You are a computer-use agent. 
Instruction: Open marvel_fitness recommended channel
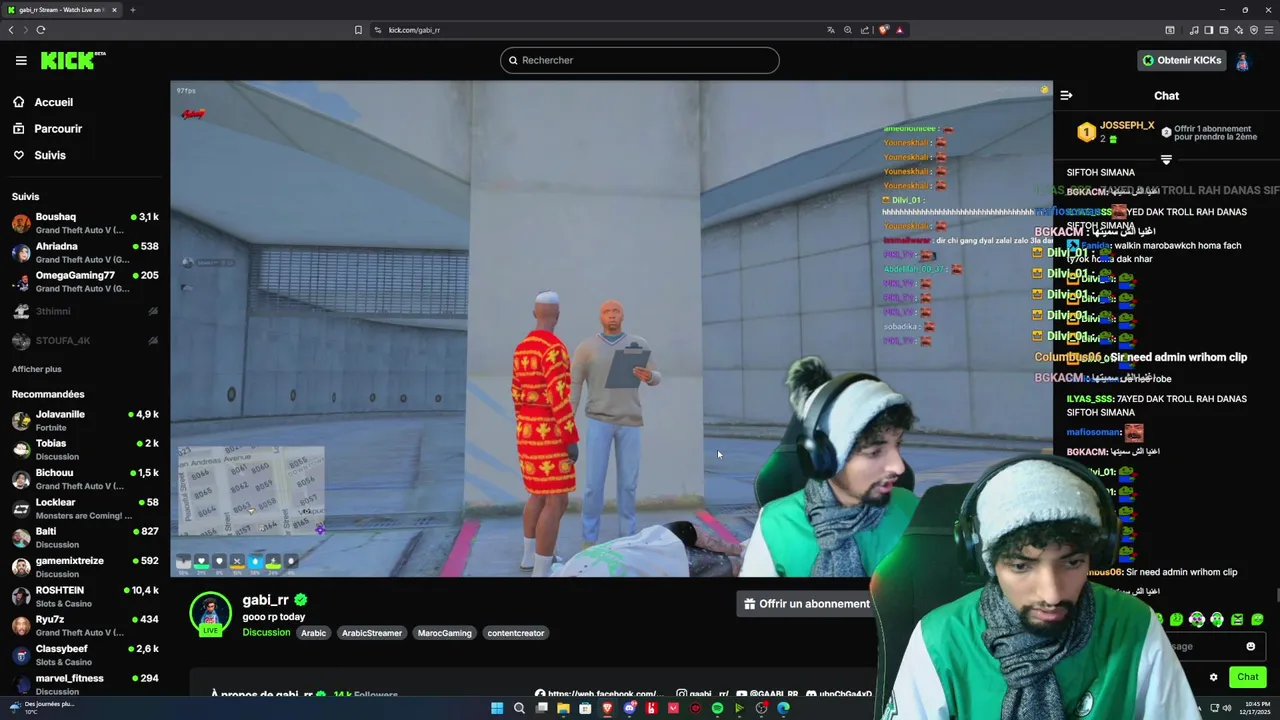tap(85, 684)
